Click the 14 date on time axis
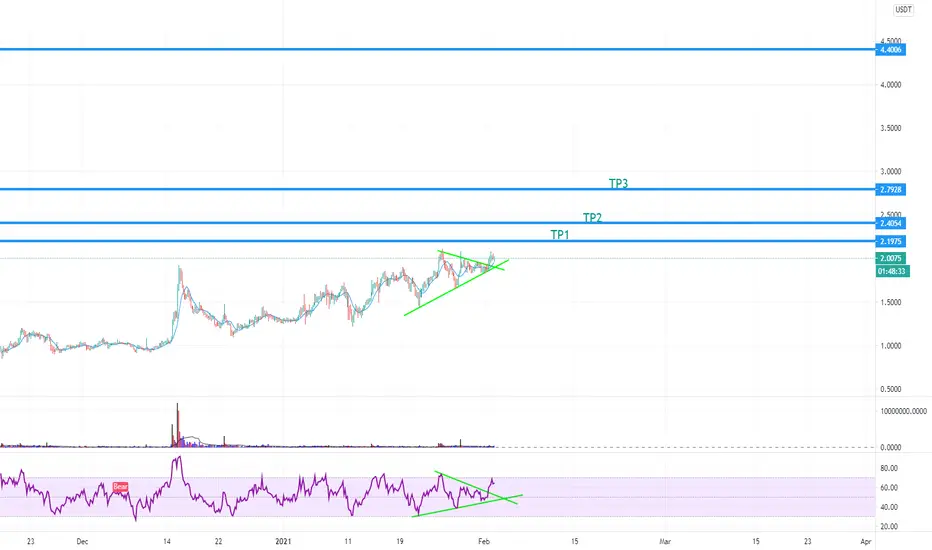Screen dimensions: 932x550 (x=167, y=542)
